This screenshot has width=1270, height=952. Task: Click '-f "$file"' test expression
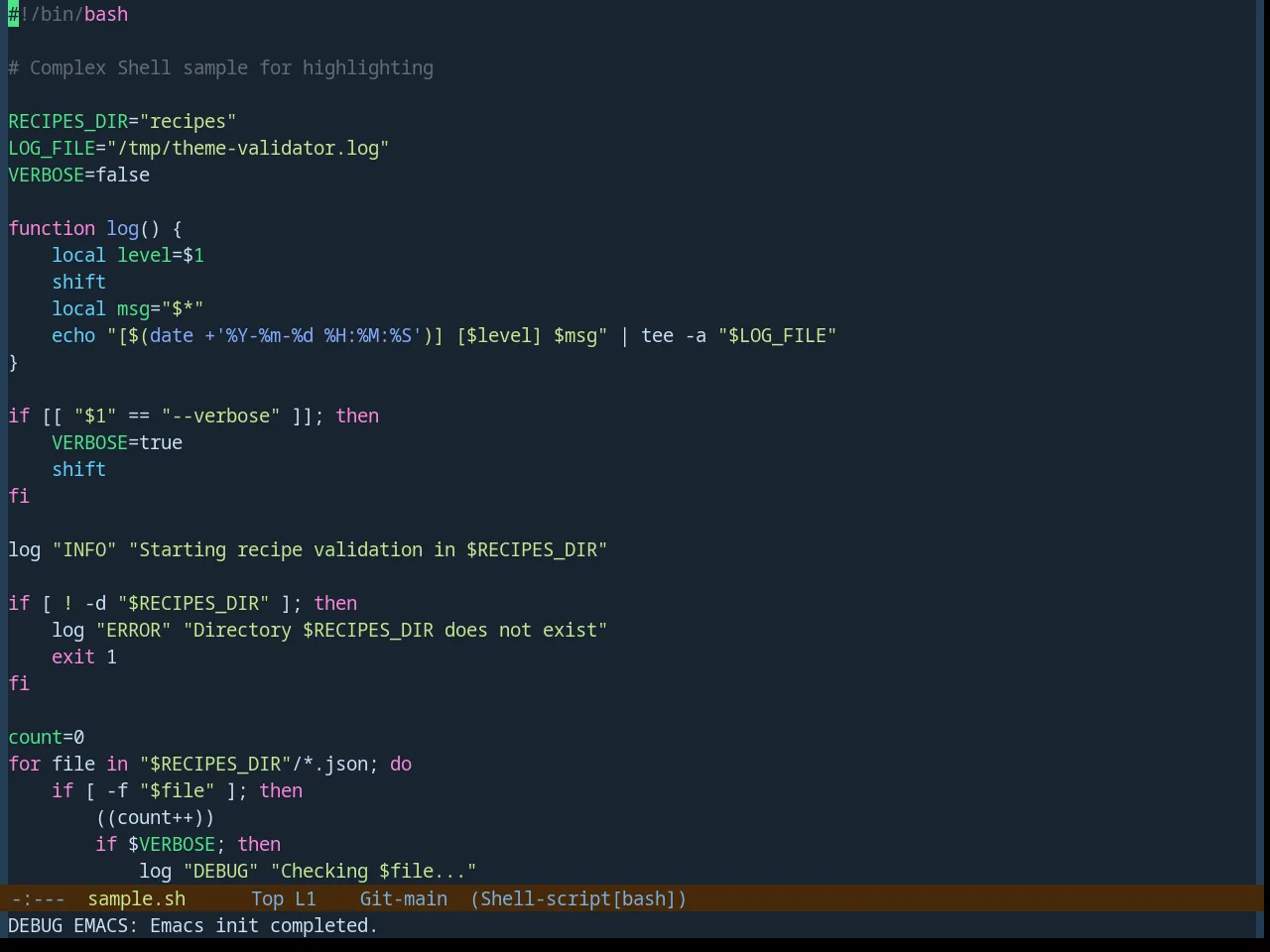161,790
